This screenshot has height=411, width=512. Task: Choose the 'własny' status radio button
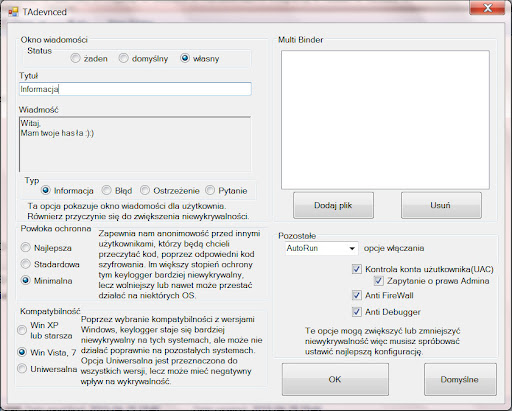pos(185,58)
